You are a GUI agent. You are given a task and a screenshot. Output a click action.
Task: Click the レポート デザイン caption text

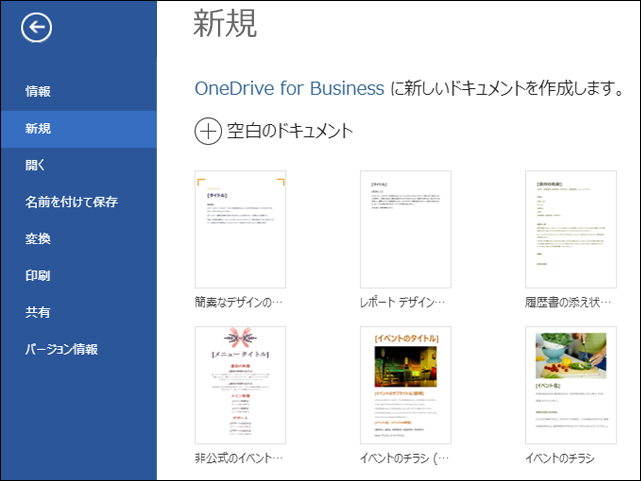(402, 301)
